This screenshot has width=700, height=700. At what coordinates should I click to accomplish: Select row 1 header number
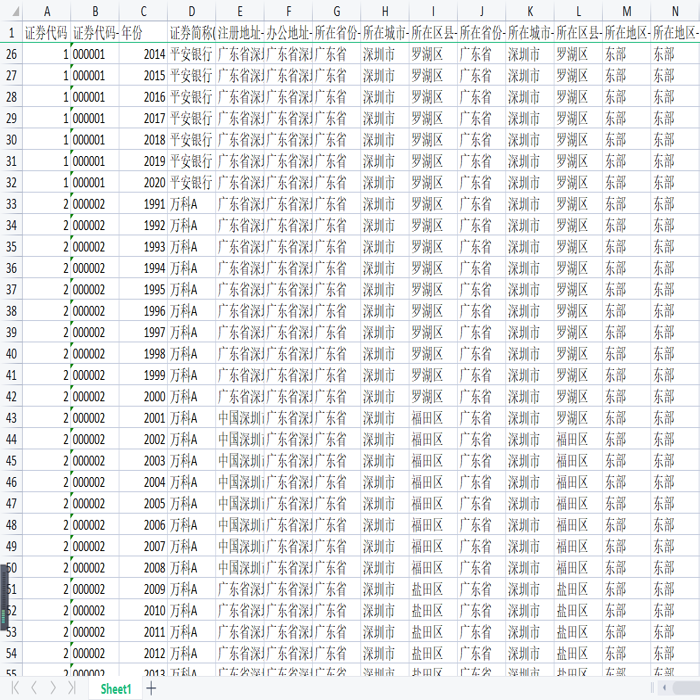click(x=11, y=33)
